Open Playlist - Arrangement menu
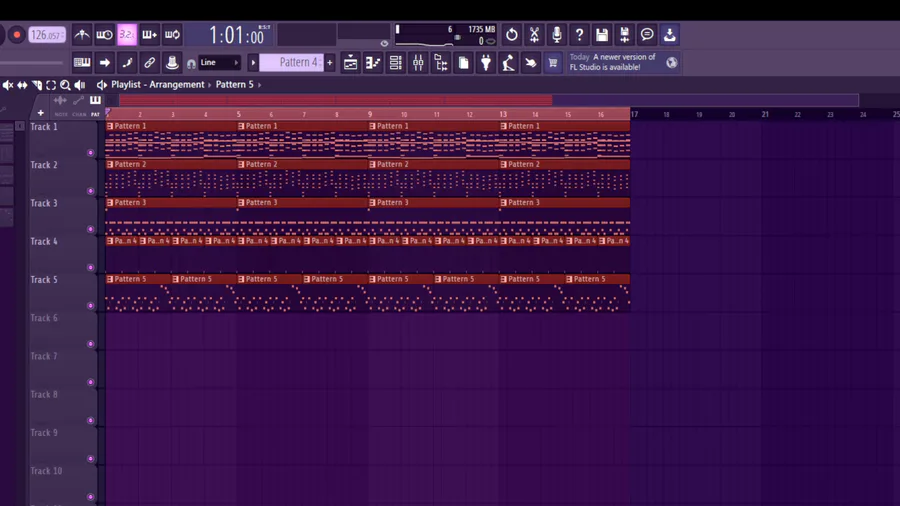The height and width of the screenshot is (506, 900). coord(157,84)
